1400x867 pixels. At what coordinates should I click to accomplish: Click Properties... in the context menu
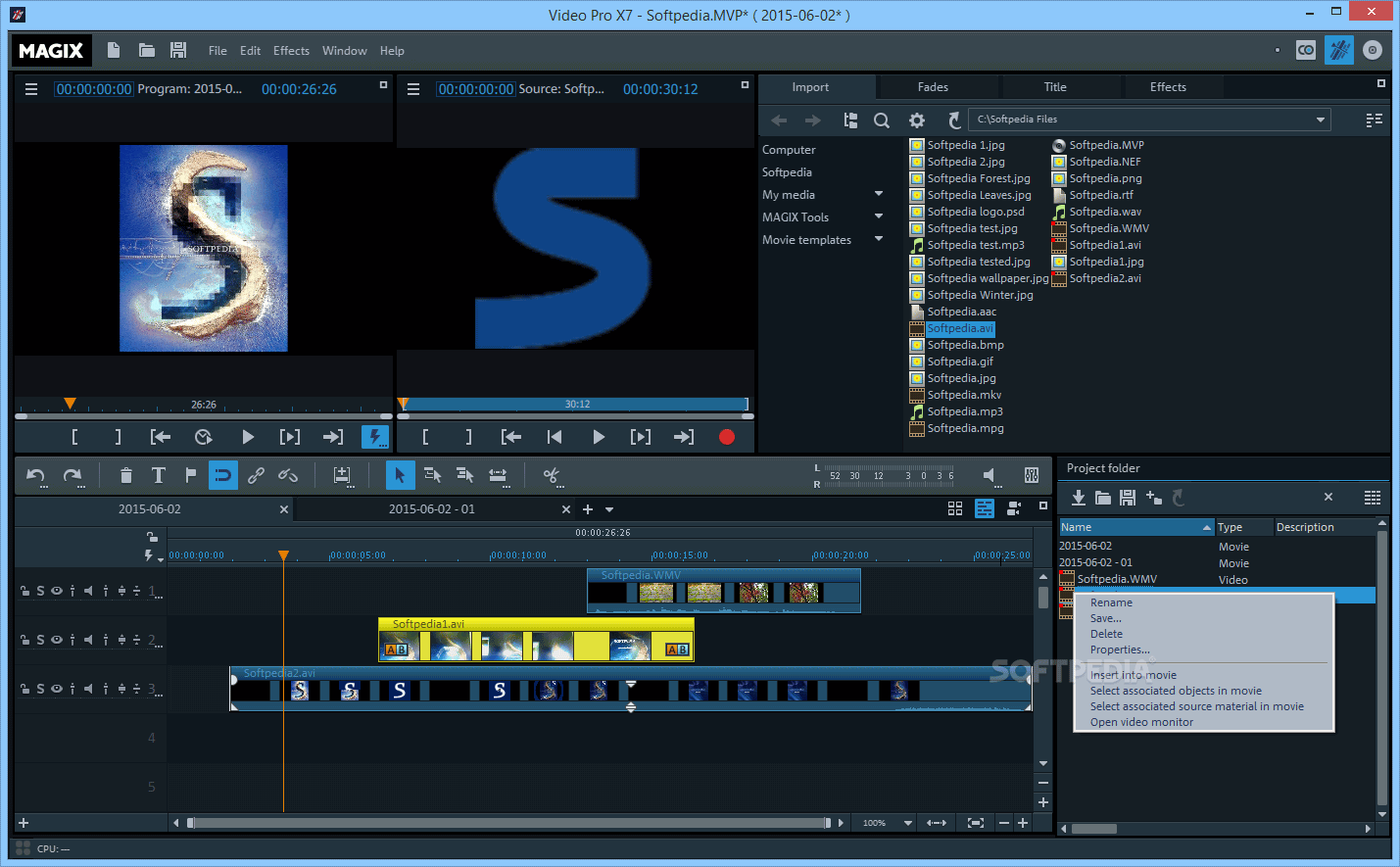(1120, 650)
